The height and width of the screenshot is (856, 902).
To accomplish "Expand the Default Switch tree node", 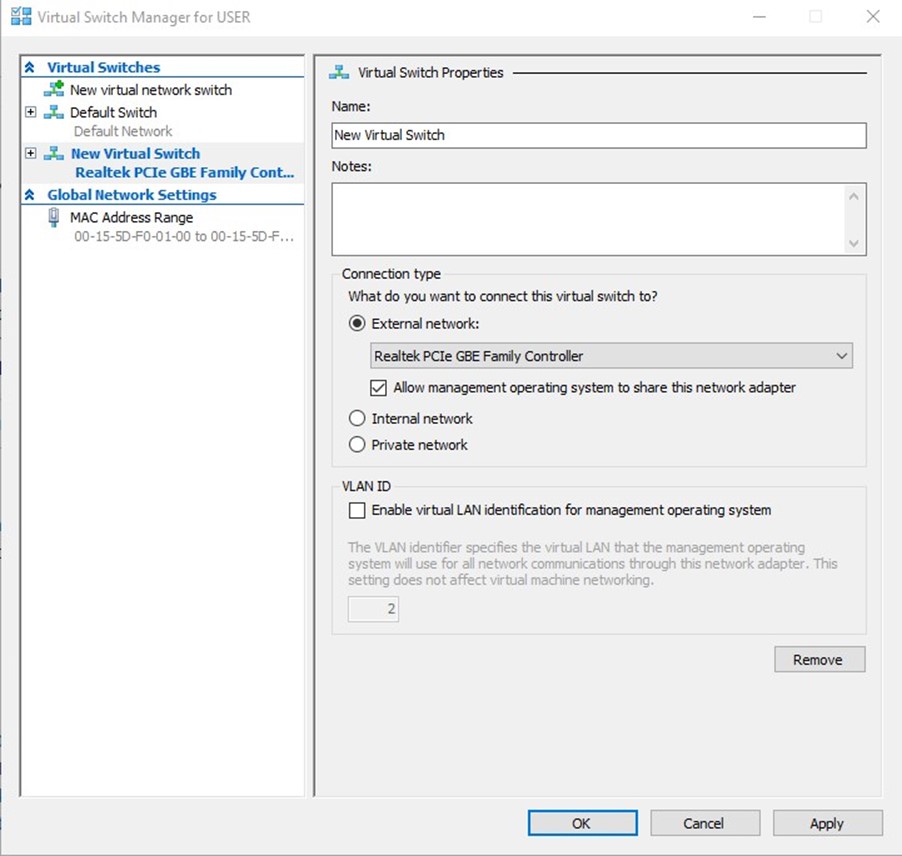I will (30, 113).
